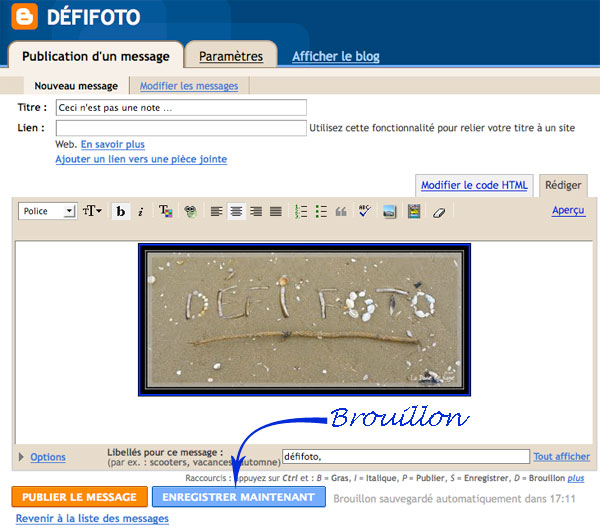
Task: Click the add video icon
Action: (x=414, y=211)
